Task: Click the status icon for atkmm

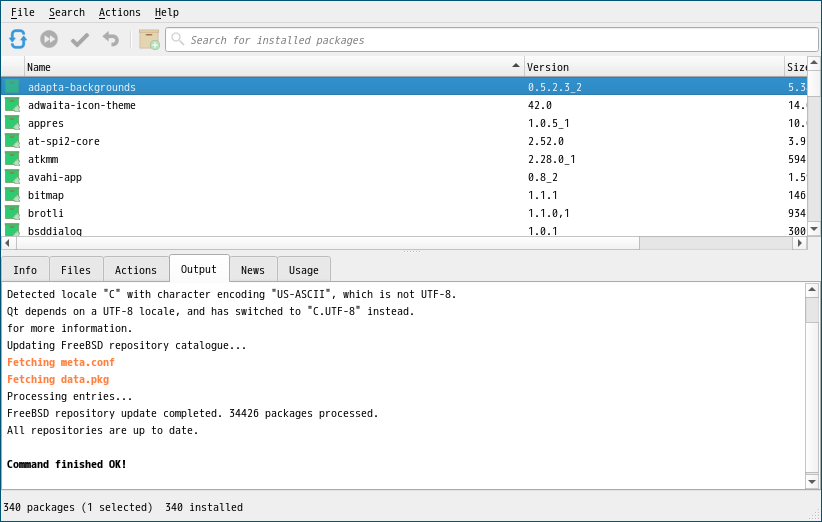Action: 13,159
